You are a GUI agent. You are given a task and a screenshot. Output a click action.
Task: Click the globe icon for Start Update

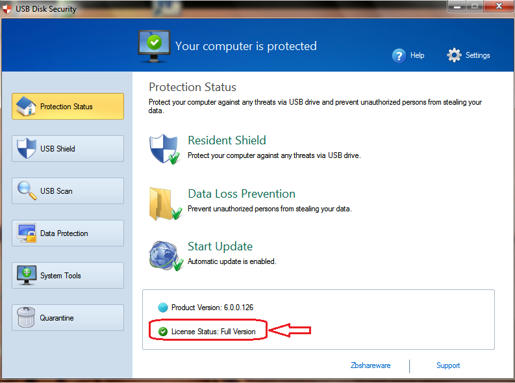(166, 255)
